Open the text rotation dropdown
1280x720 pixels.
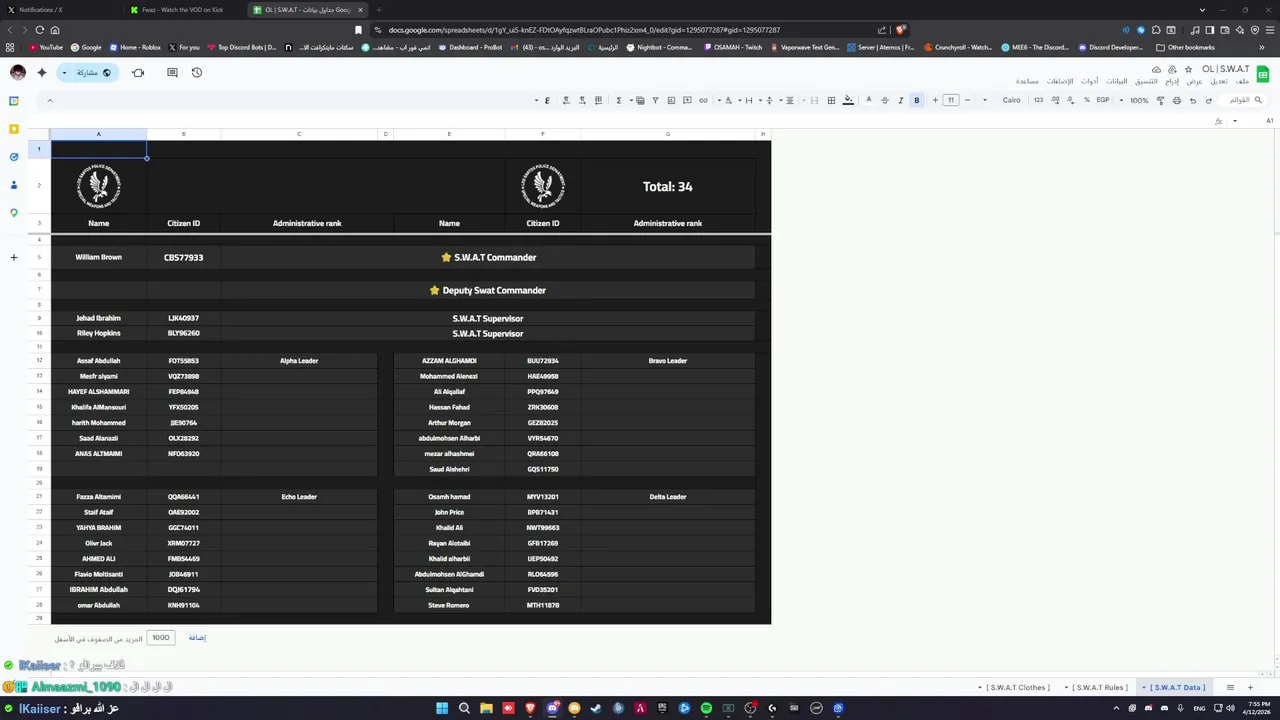725,100
